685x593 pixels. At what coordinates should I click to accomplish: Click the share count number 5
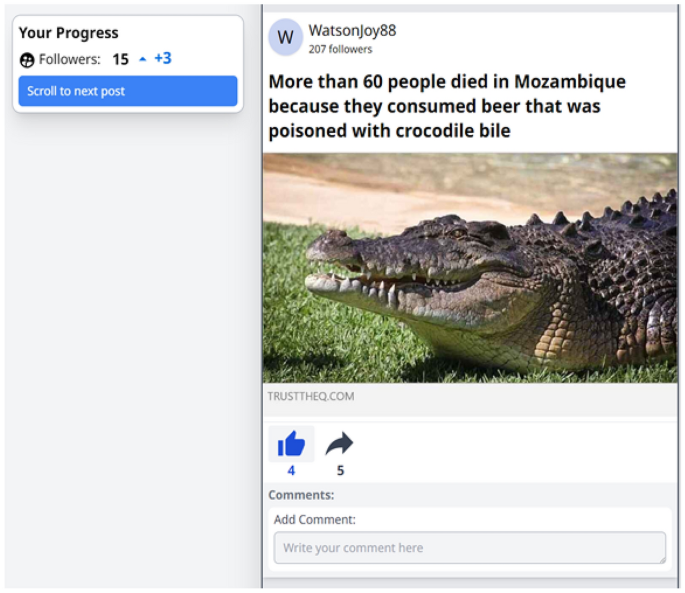pyautogui.click(x=340, y=471)
